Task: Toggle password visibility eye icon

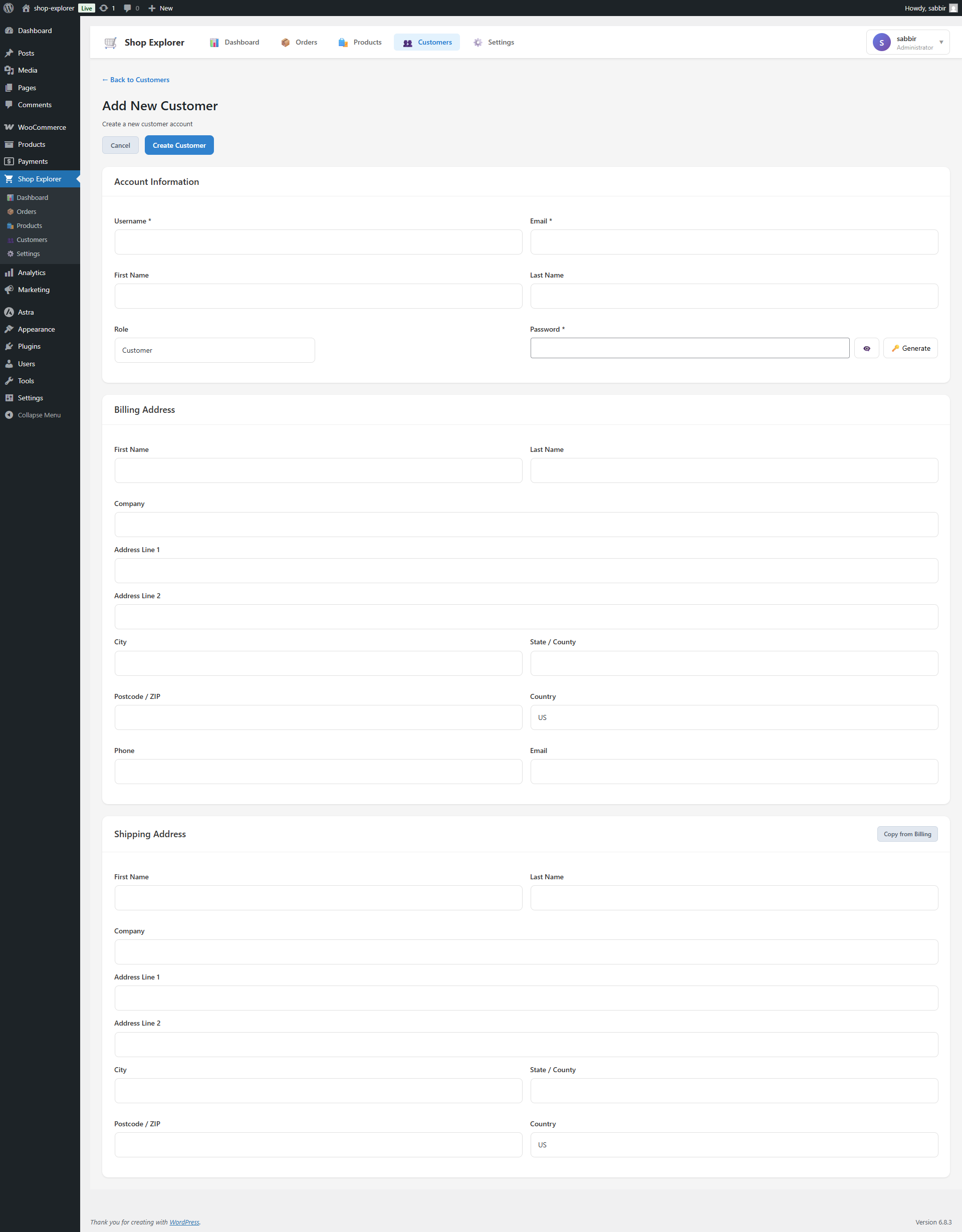Action: click(866, 349)
